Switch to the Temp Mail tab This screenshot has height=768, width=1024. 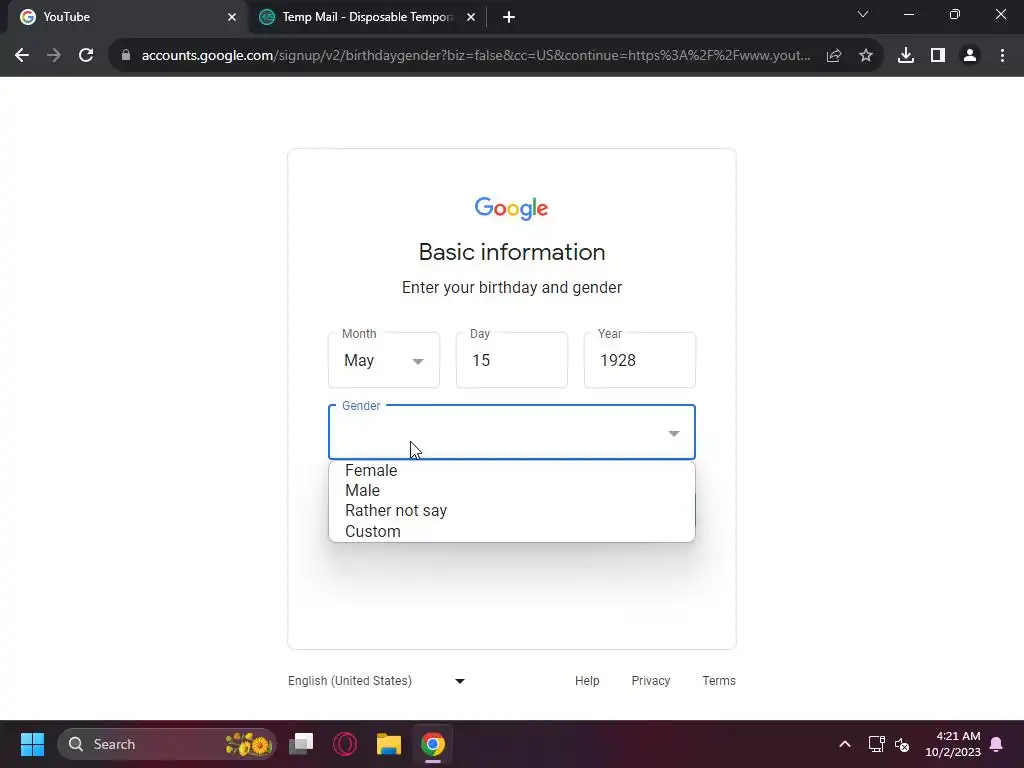point(368,17)
